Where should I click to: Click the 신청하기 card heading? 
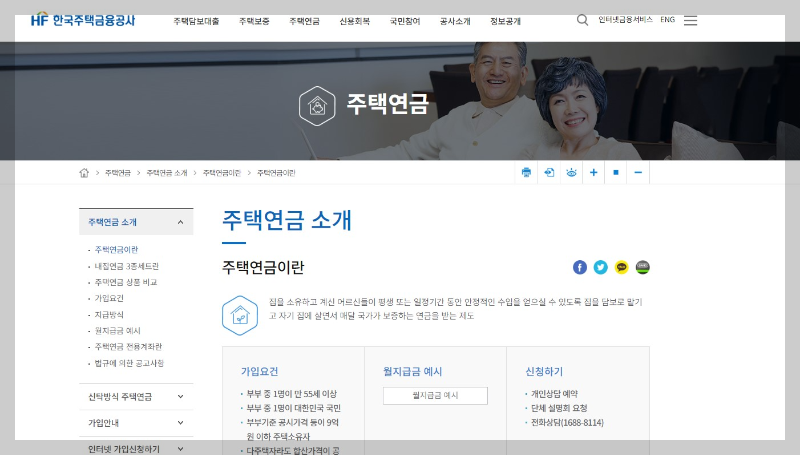544,371
